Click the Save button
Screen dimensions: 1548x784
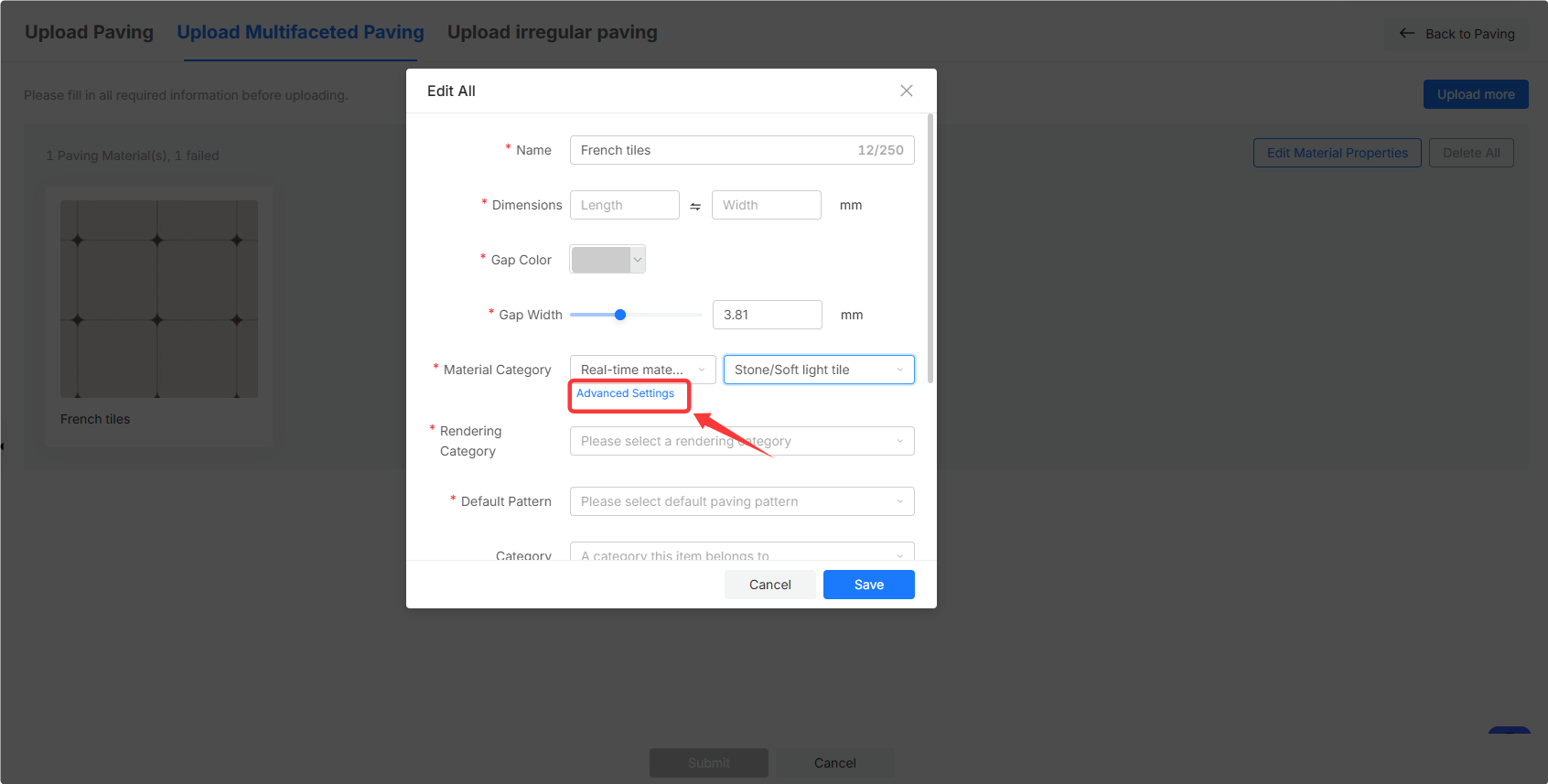click(869, 585)
